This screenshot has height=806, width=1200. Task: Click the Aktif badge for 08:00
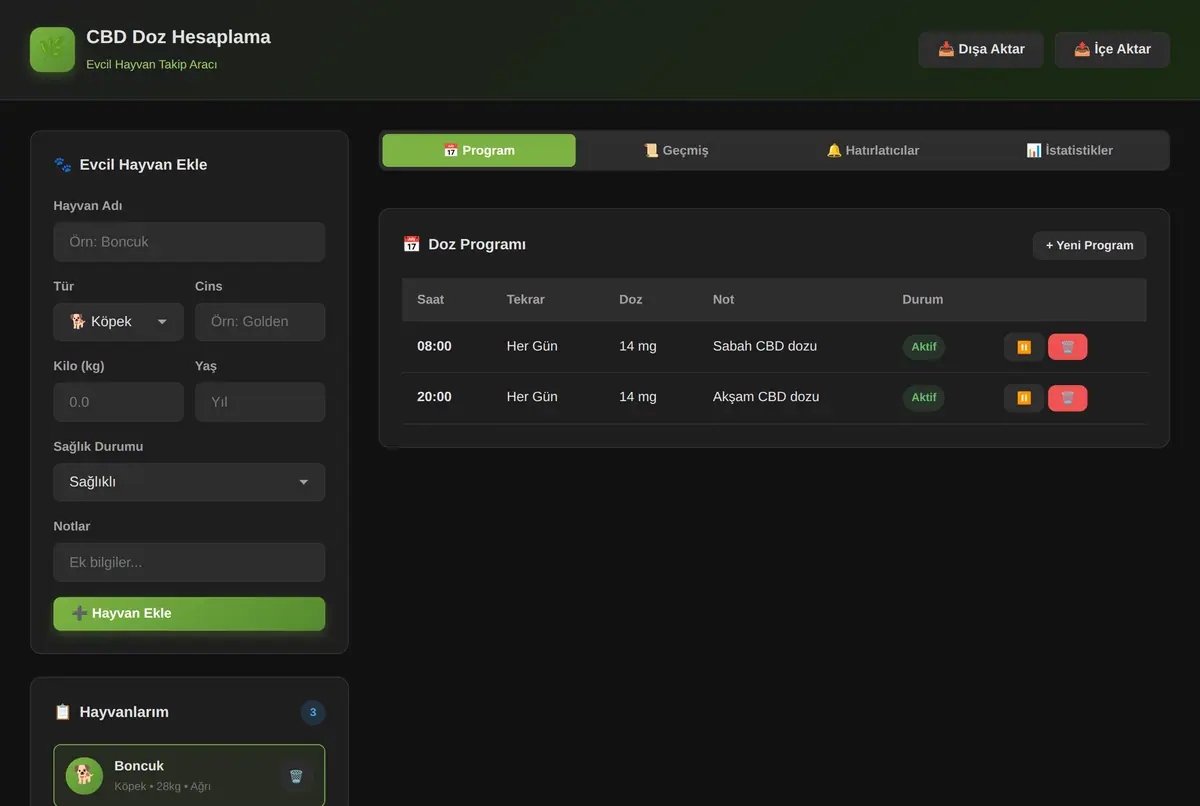pyautogui.click(x=924, y=347)
